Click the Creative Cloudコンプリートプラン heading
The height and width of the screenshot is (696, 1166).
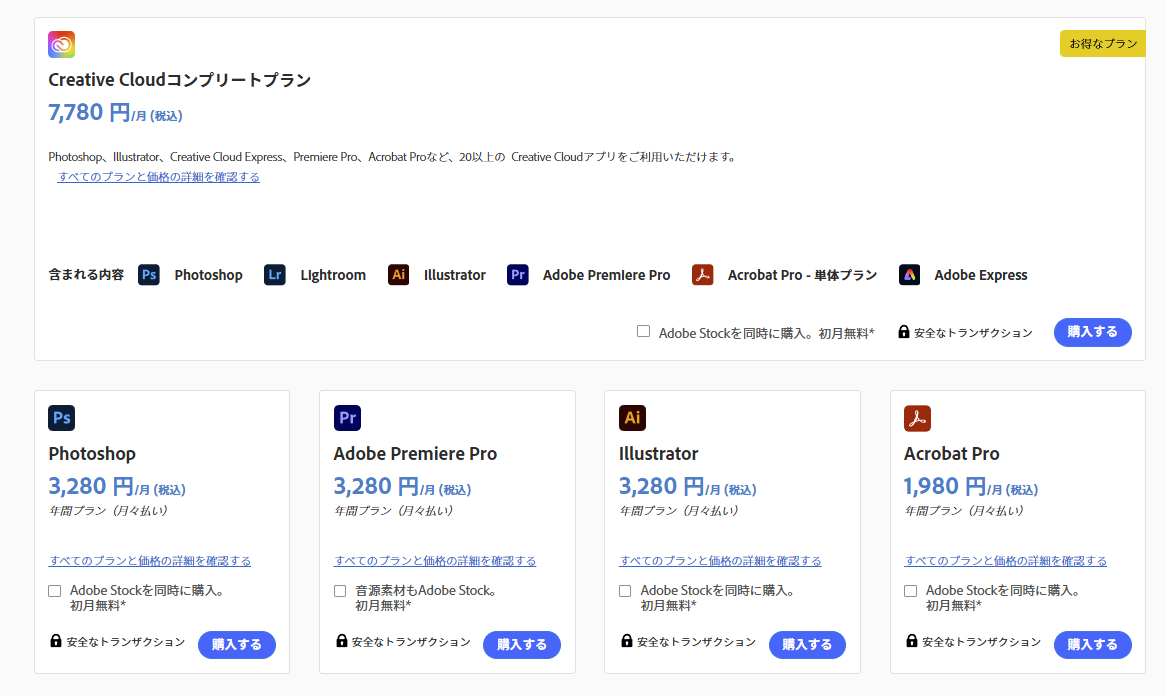pos(179,80)
